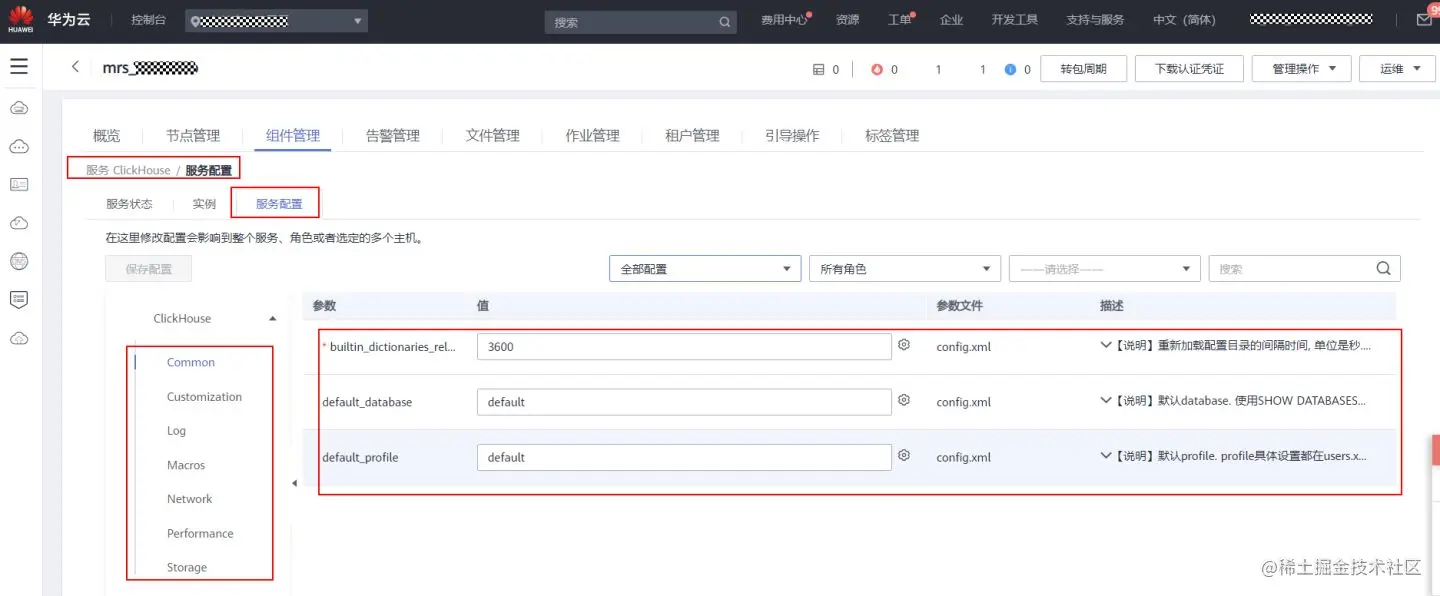Open 开发工具 in the top bar
This screenshot has width=1440, height=596.
(1015, 20)
